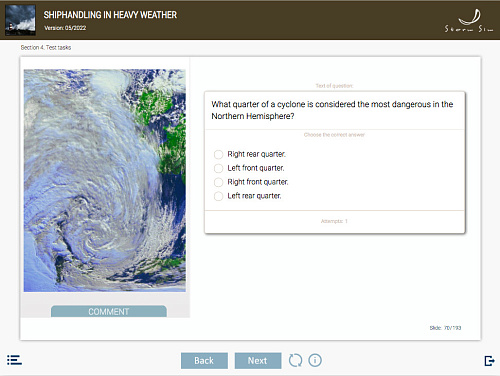The image size is (500, 376).
Task: Click the Attempts: 1 text
Action: pyautogui.click(x=334, y=221)
